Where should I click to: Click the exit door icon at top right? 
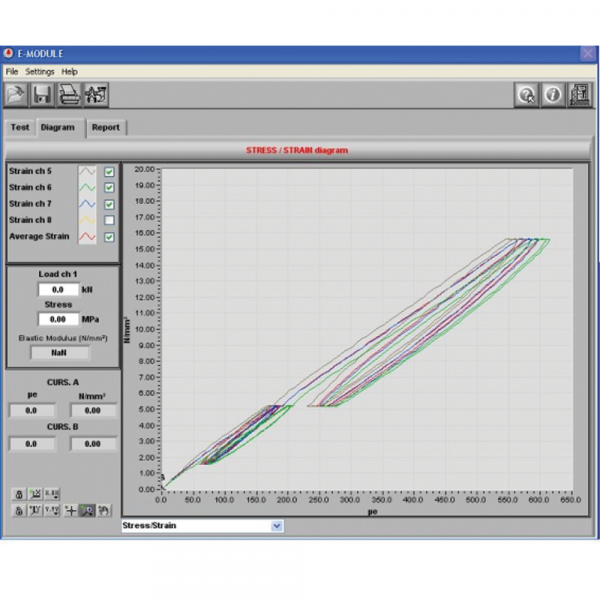tap(579, 95)
